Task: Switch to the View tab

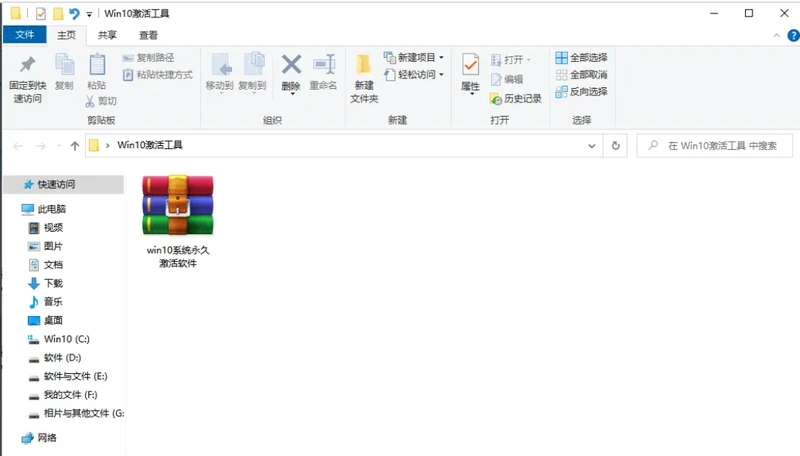Action: [x=148, y=35]
